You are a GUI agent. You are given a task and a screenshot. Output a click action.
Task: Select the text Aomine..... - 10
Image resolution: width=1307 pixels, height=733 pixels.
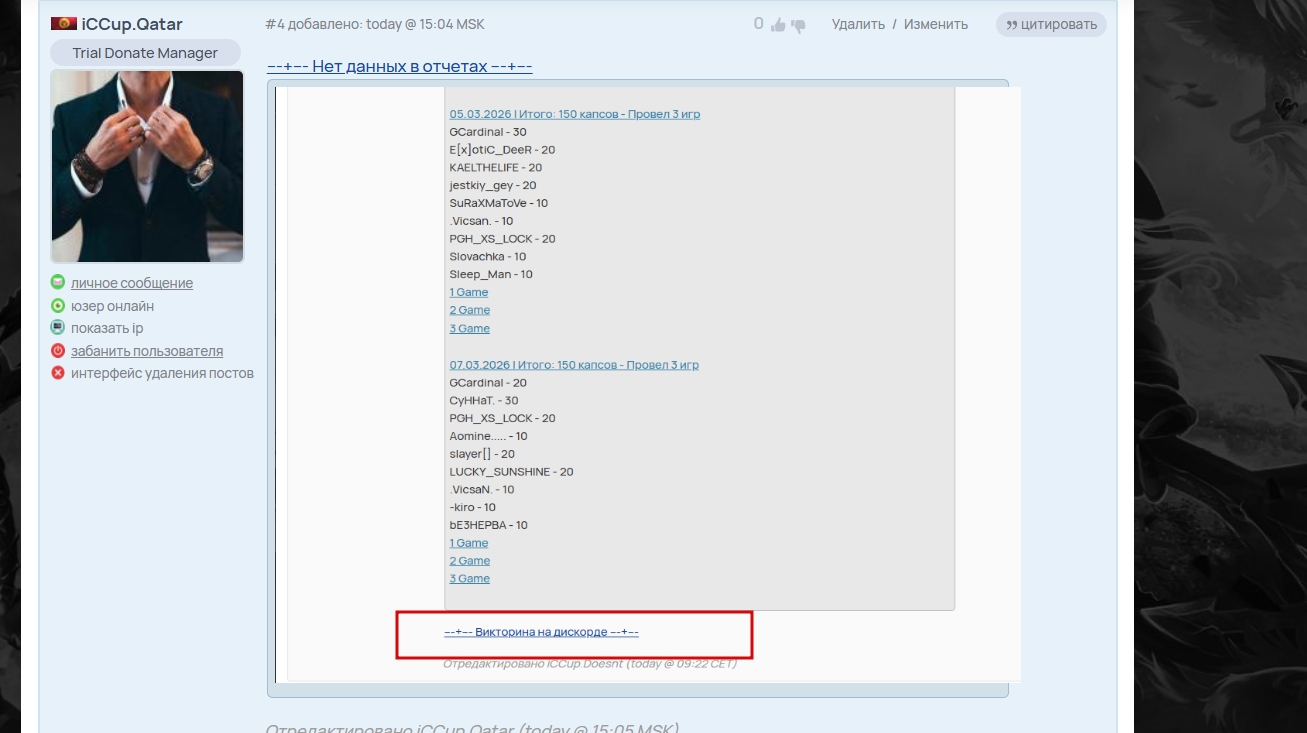[489, 436]
